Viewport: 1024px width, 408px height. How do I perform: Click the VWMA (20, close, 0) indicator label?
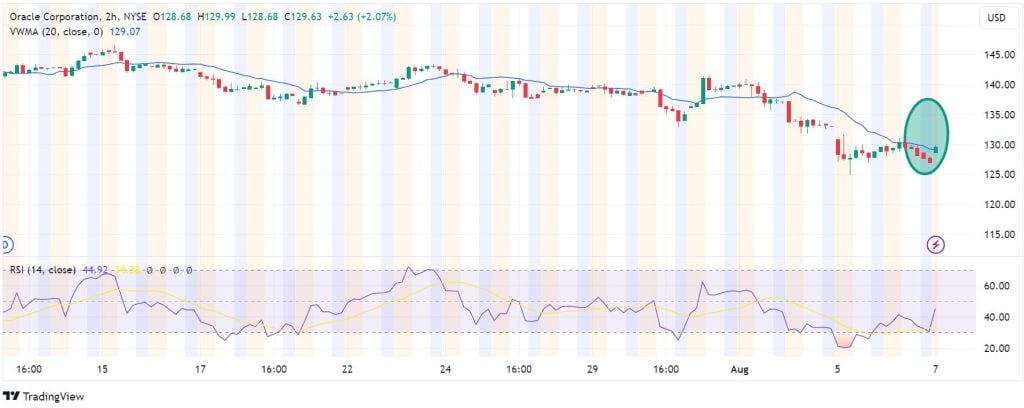[x=57, y=30]
